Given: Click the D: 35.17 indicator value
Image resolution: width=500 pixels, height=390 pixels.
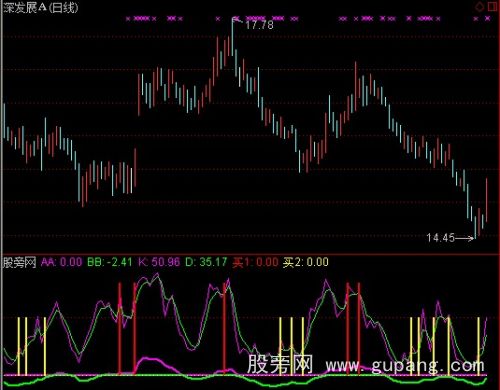Looking at the screenshot, I should 206,262.
